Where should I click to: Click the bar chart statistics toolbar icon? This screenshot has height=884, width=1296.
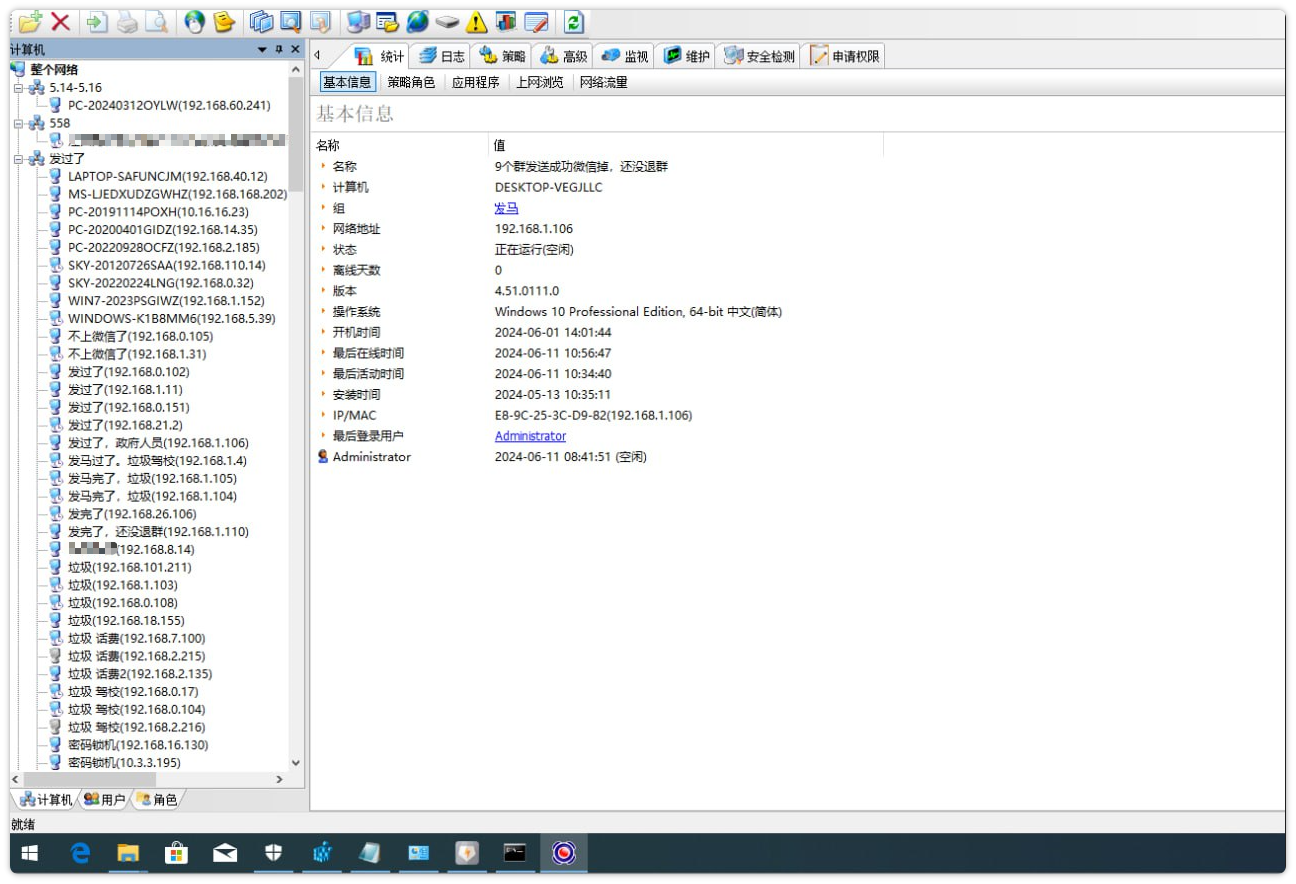pyautogui.click(x=506, y=22)
